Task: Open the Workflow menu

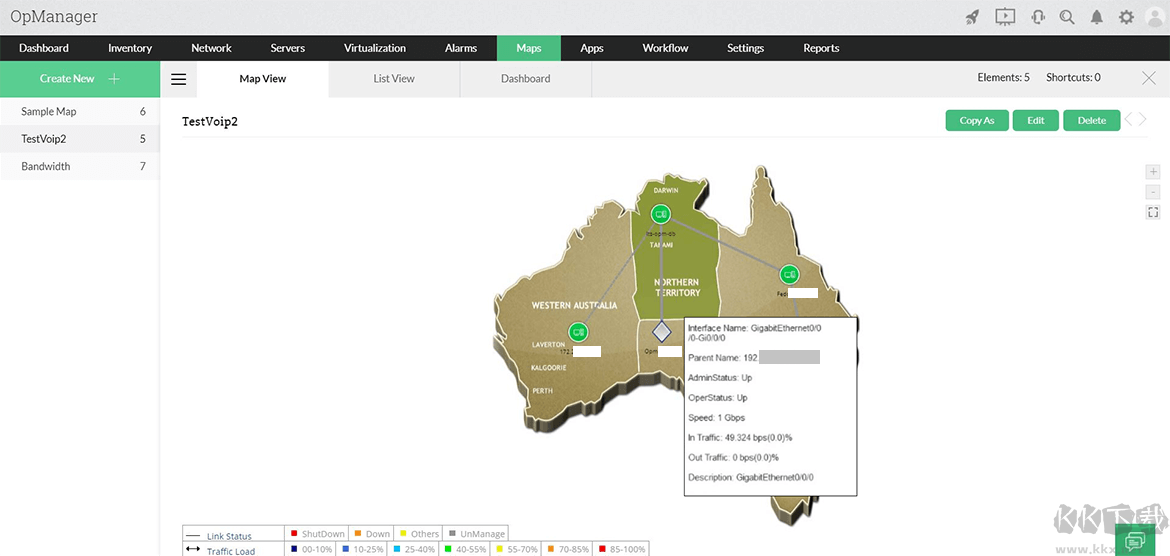Action: (666, 48)
